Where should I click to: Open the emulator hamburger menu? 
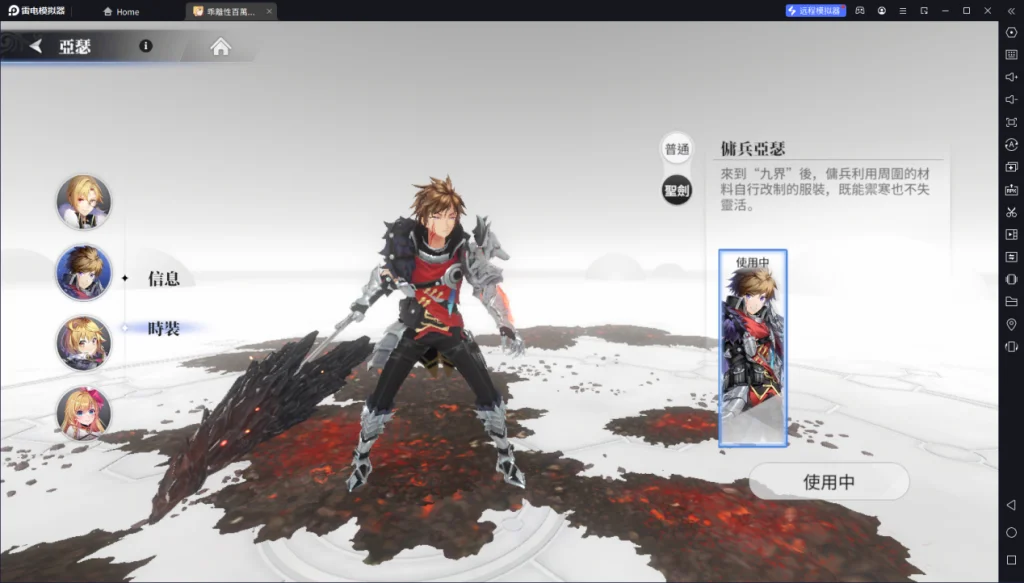point(903,10)
